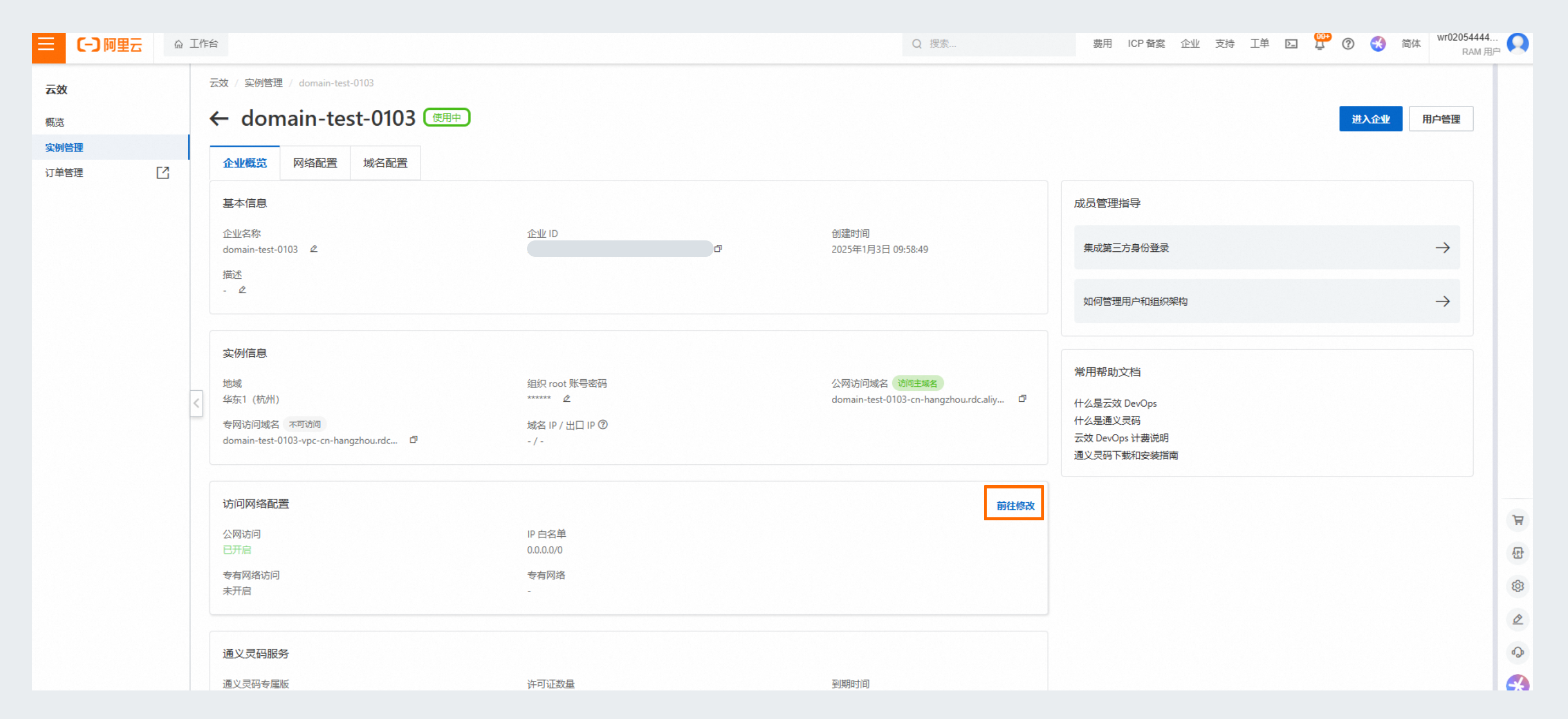Click the 实例管理 breadcrumb
The height and width of the screenshot is (719, 1568).
click(263, 83)
